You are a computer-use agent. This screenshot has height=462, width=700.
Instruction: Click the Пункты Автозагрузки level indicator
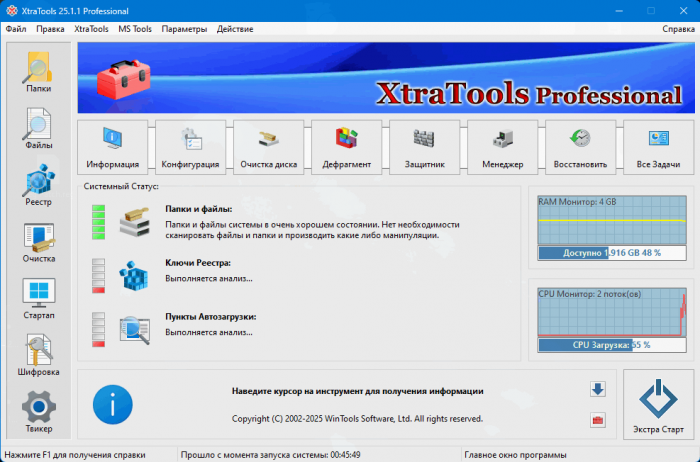(x=99, y=330)
